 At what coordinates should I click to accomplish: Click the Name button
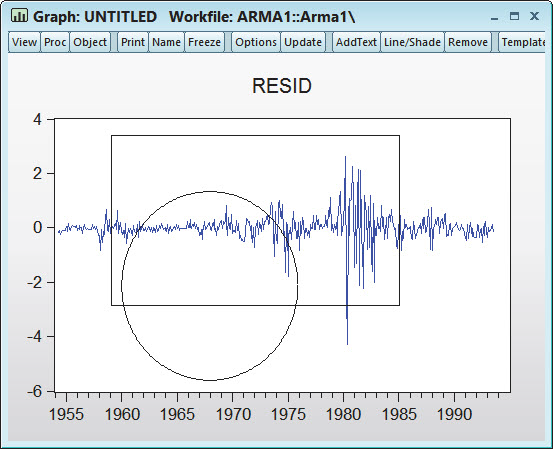pyautogui.click(x=166, y=42)
